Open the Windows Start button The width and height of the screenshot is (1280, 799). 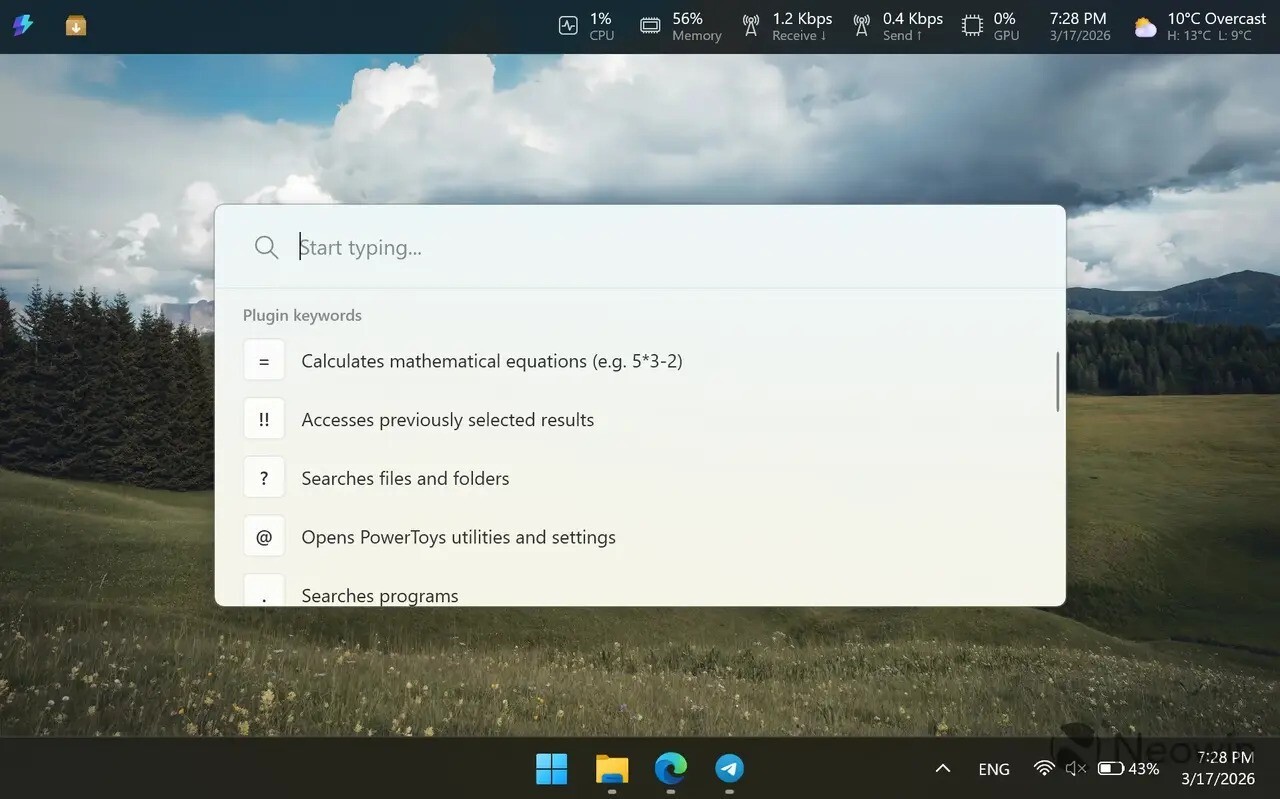pos(551,768)
